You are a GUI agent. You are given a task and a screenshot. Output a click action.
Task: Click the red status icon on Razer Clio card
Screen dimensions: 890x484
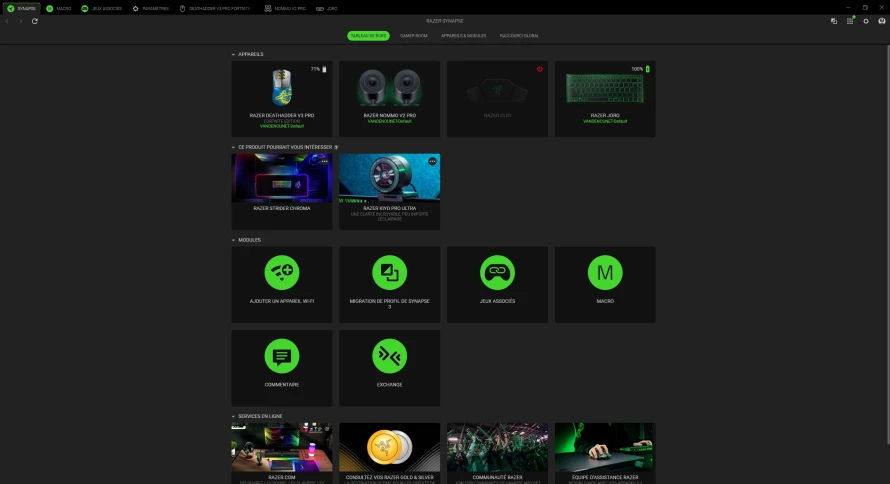pyautogui.click(x=540, y=69)
